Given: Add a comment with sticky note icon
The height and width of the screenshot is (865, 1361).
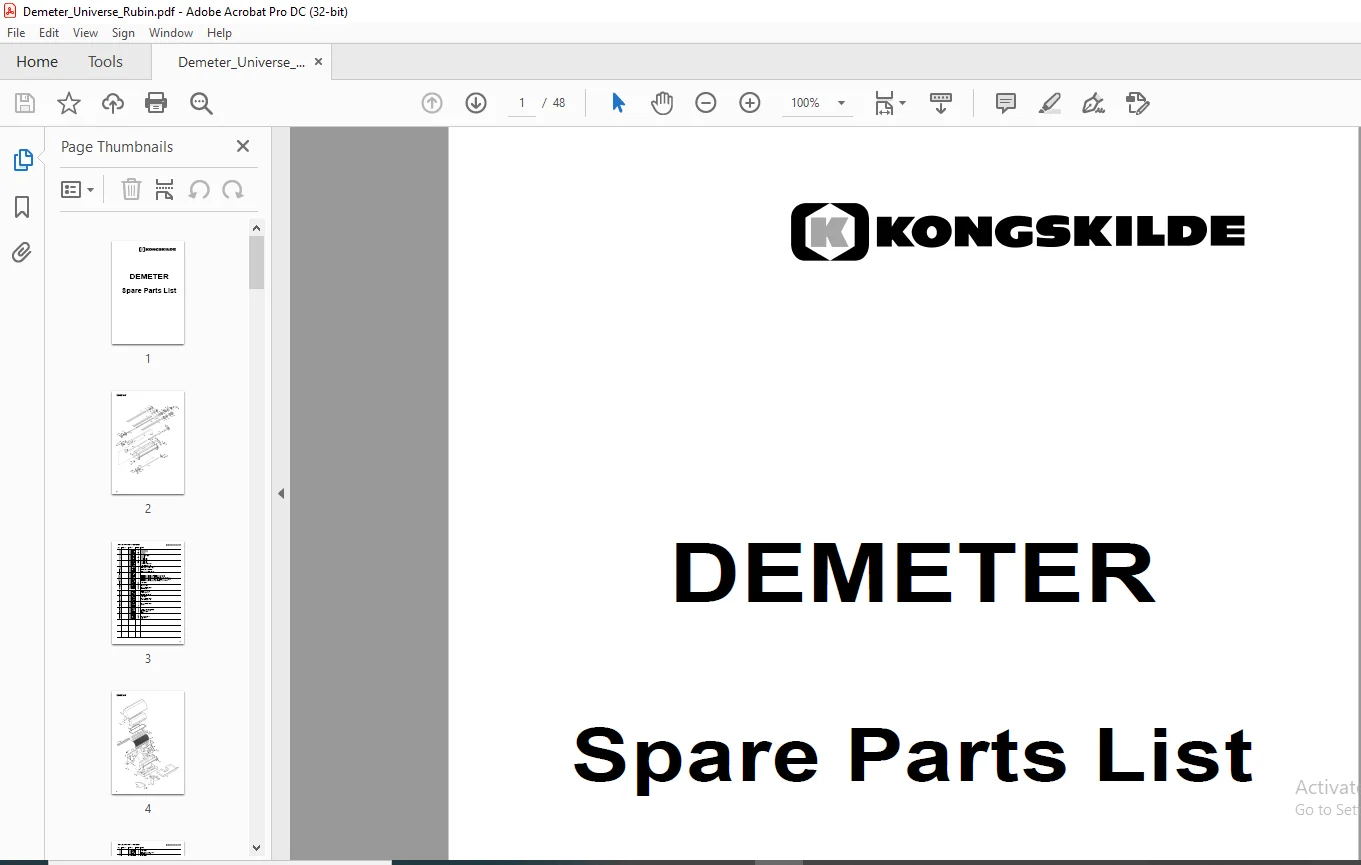Looking at the screenshot, I should click(1006, 103).
